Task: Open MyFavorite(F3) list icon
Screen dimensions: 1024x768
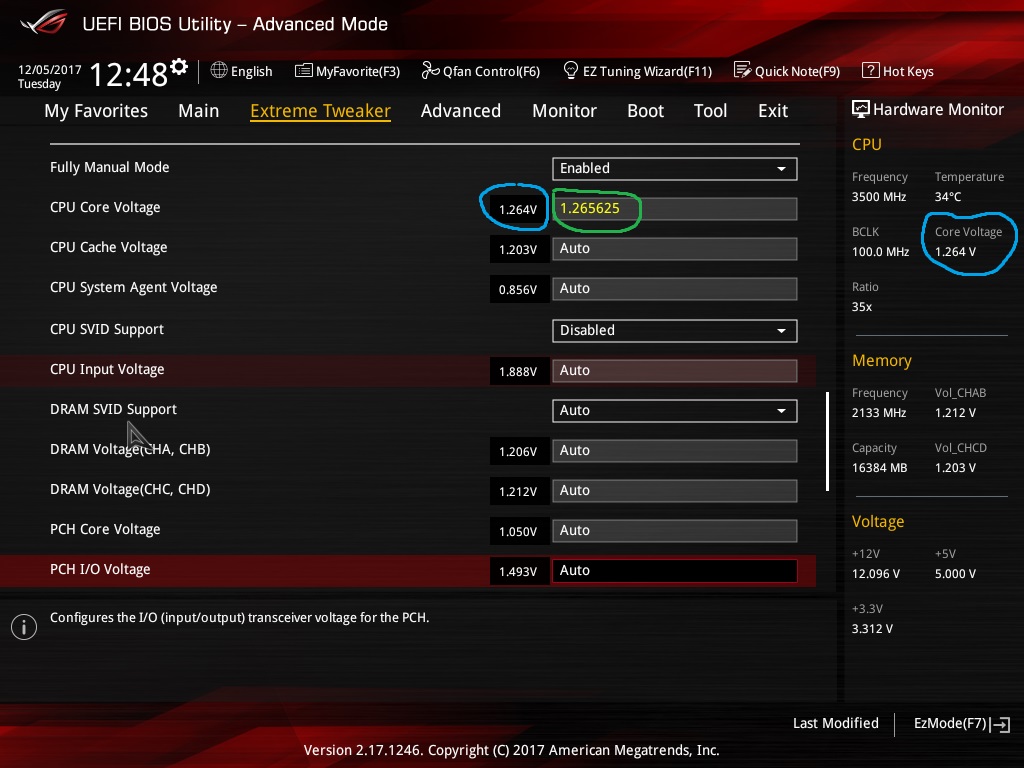Action: tap(303, 71)
